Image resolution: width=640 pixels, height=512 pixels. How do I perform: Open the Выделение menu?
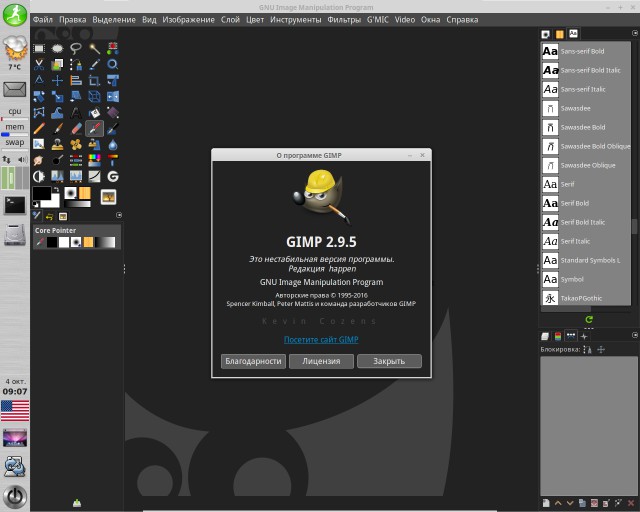click(114, 20)
